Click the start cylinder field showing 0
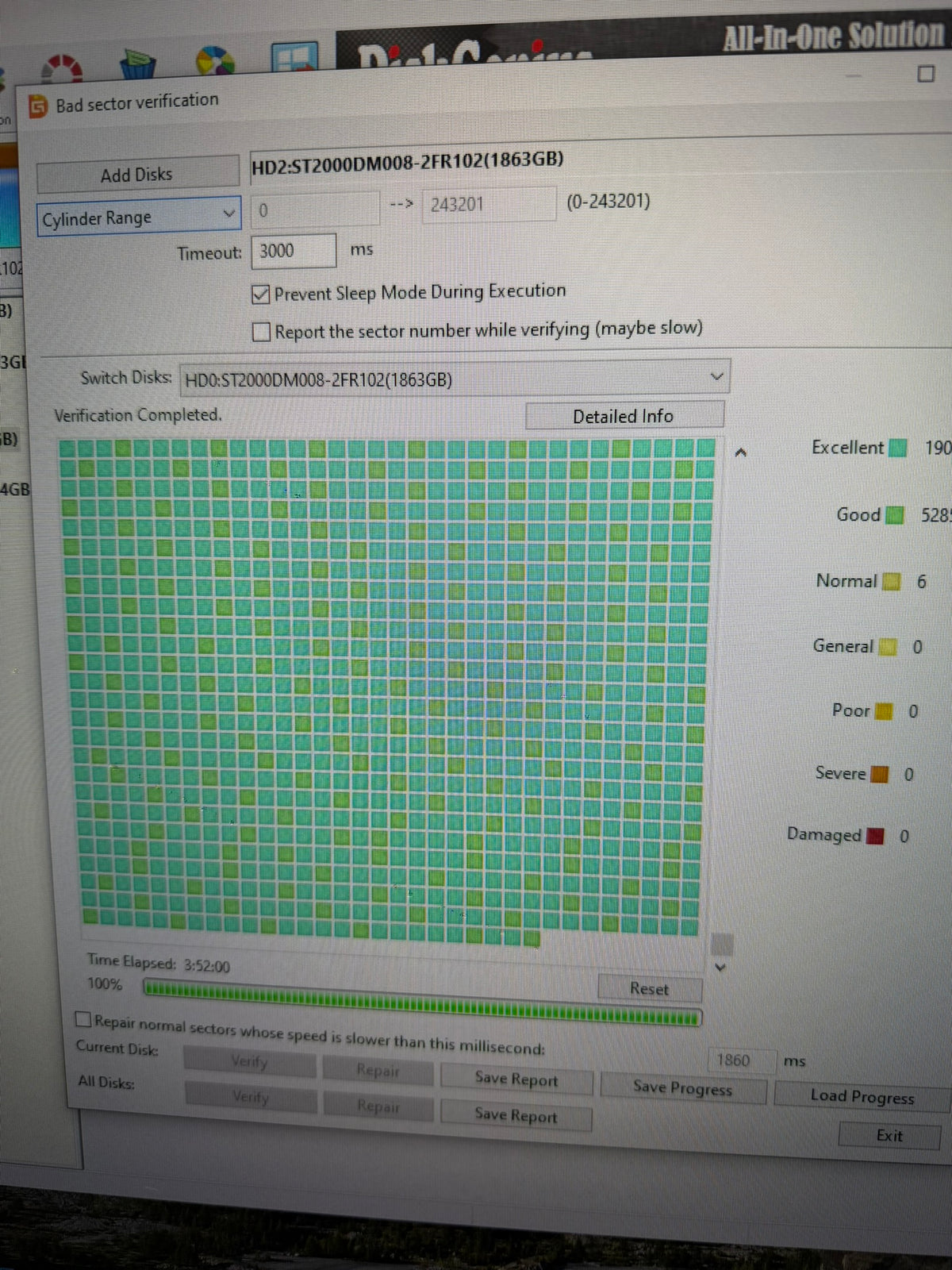The image size is (952, 1270). click(x=316, y=209)
